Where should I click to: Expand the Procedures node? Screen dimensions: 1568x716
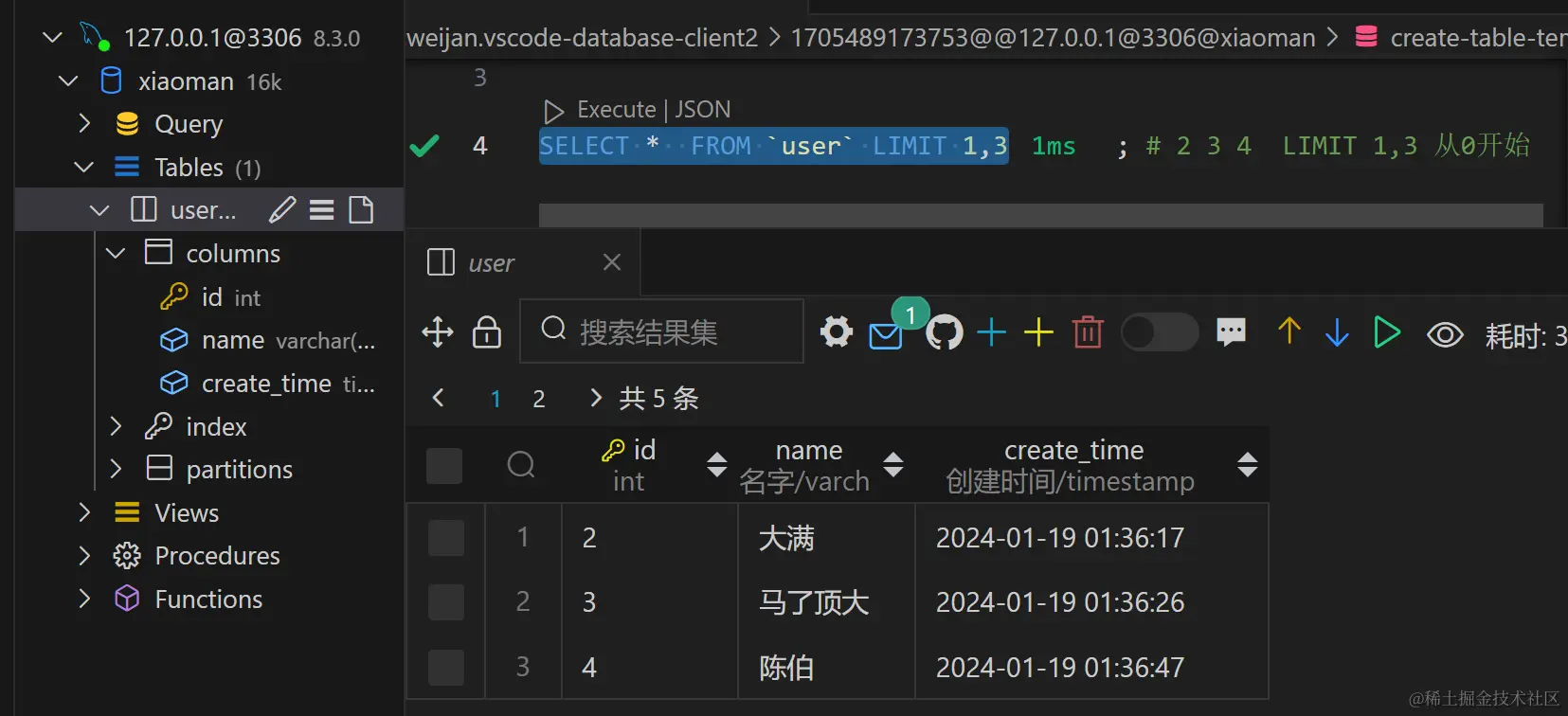tap(84, 555)
